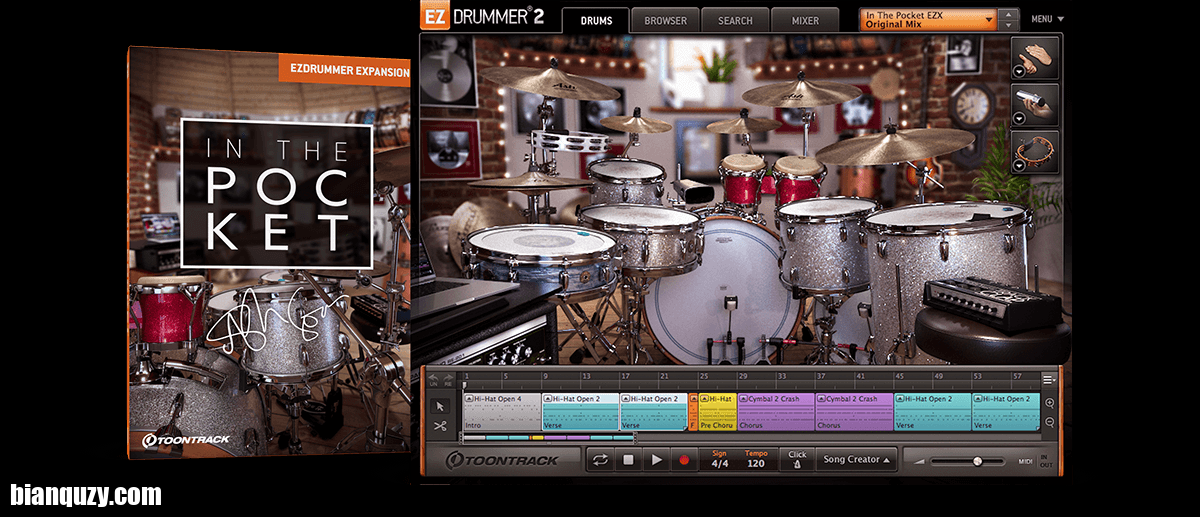Image resolution: width=1200 pixels, height=517 pixels.
Task: Switch to the BROWSER tab
Action: [665, 20]
